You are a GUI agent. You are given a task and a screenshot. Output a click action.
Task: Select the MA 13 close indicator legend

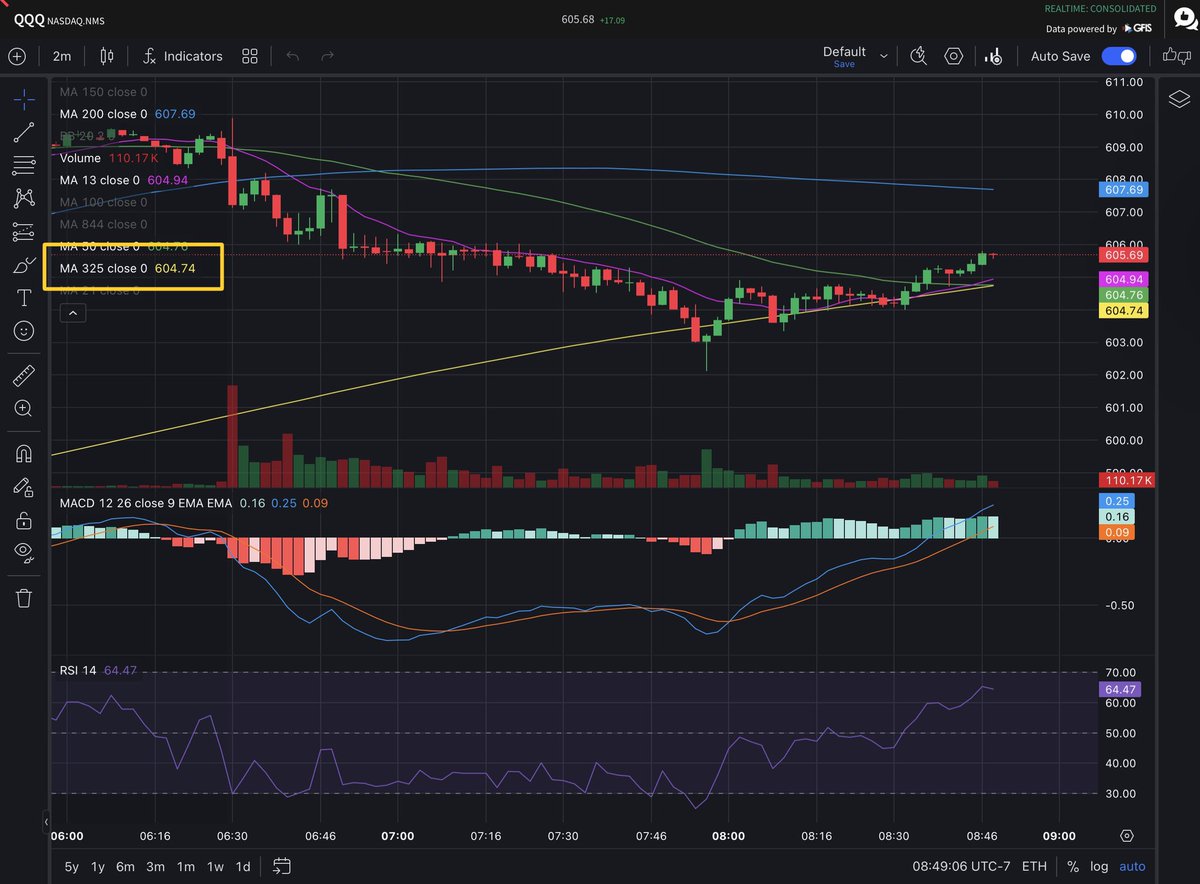point(124,180)
